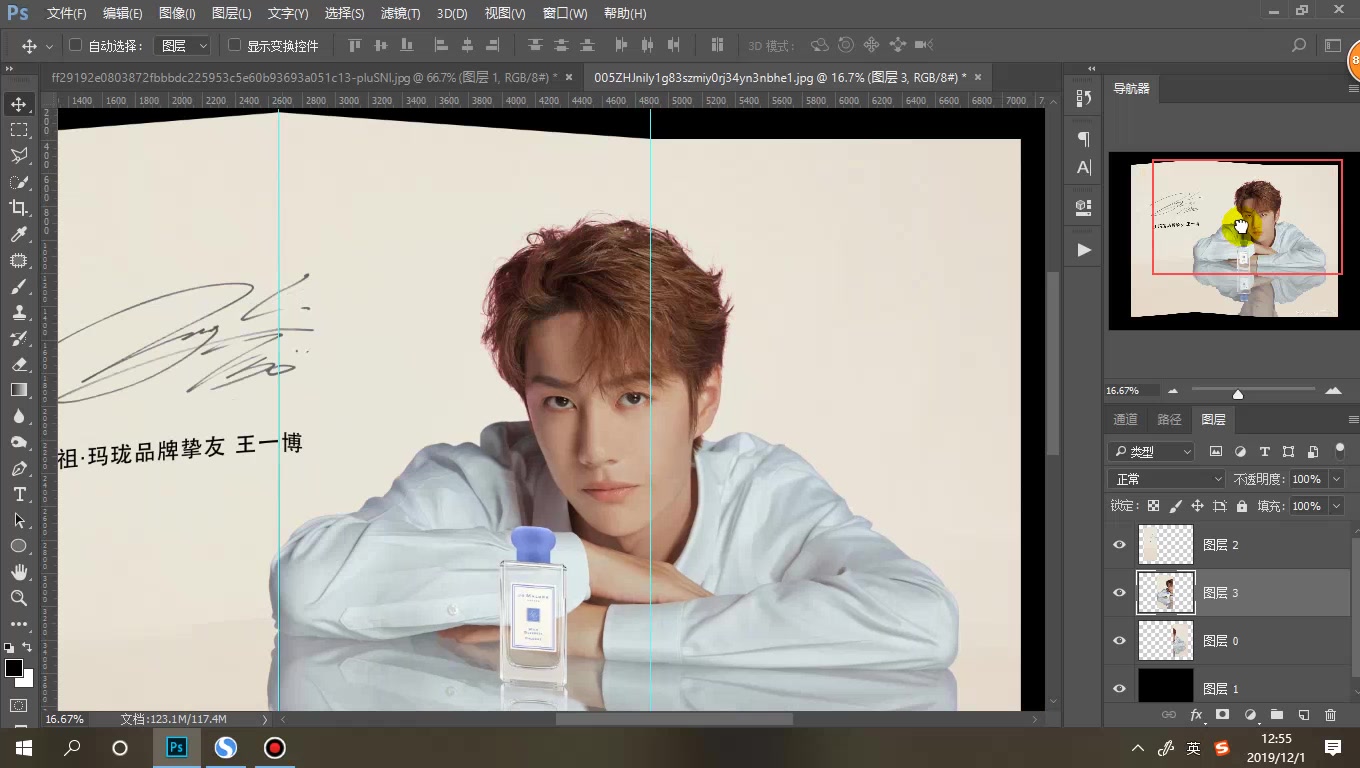Select the Eraser tool
This screenshot has width=1360, height=768.
(x=18, y=364)
